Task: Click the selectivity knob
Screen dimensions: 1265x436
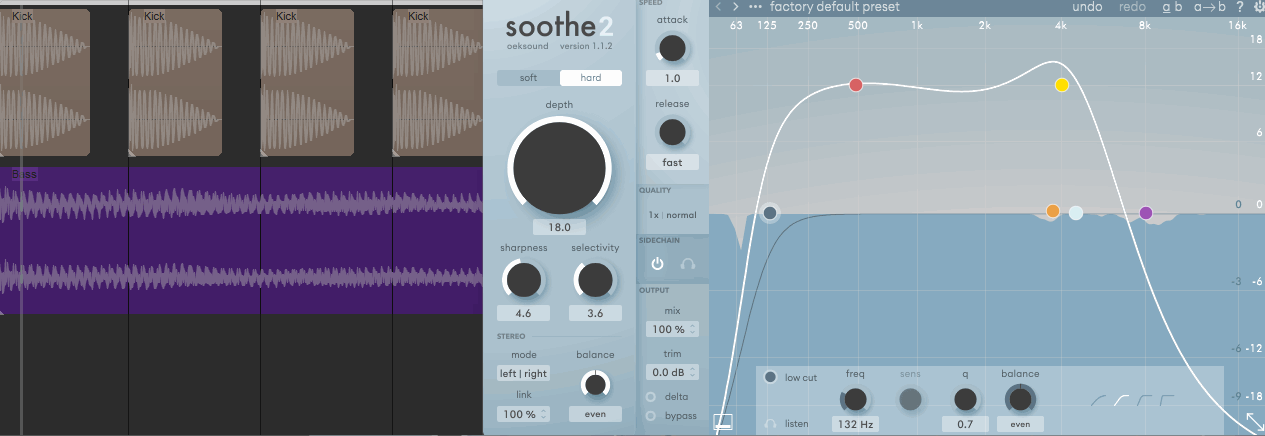Action: 595,280
